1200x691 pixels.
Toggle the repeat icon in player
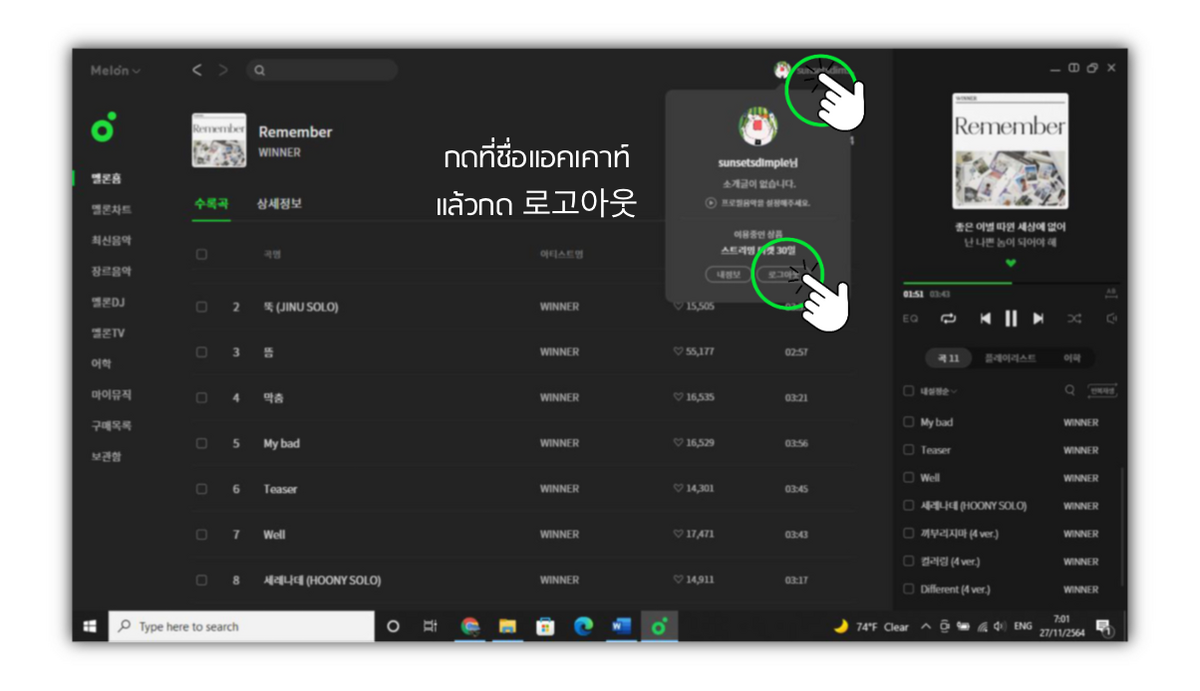(x=948, y=318)
